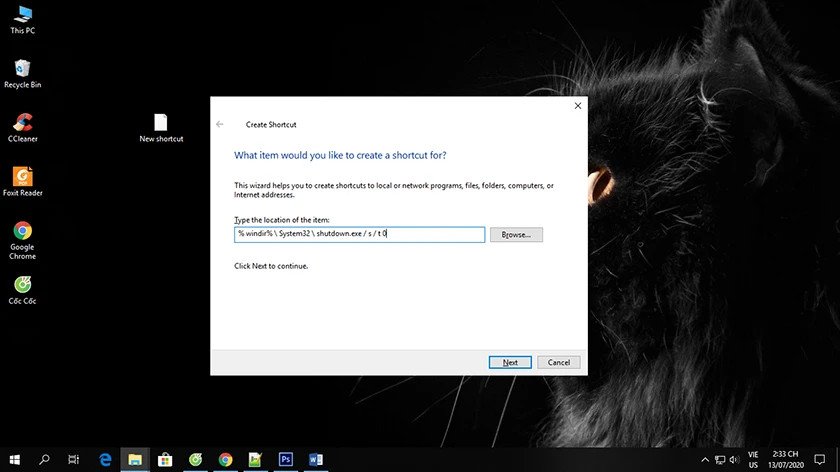Open Microsoft Store from the taskbar
This screenshot has height=472, width=840.
(165, 459)
